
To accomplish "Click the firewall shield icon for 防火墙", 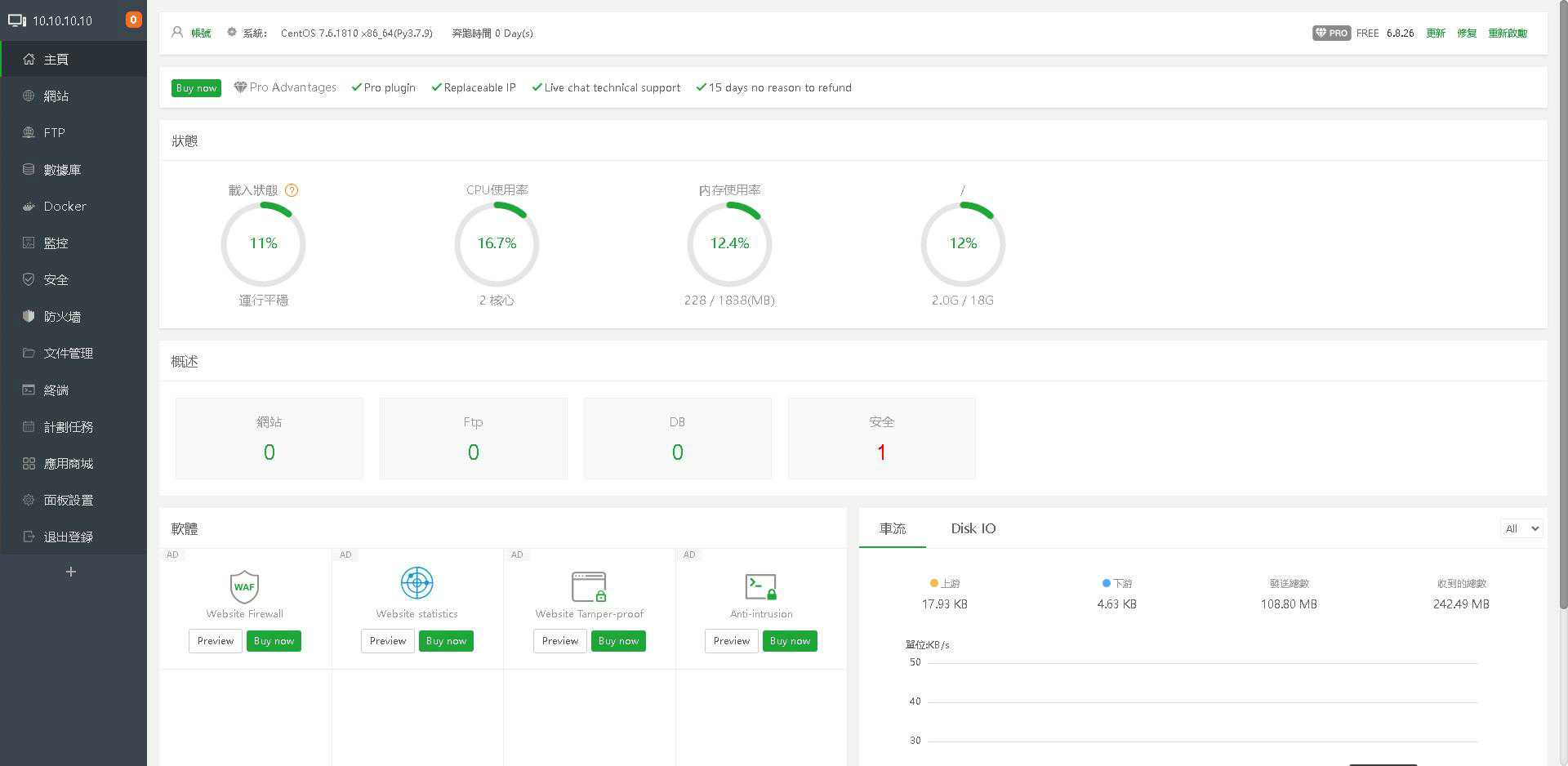I will pos(29,316).
